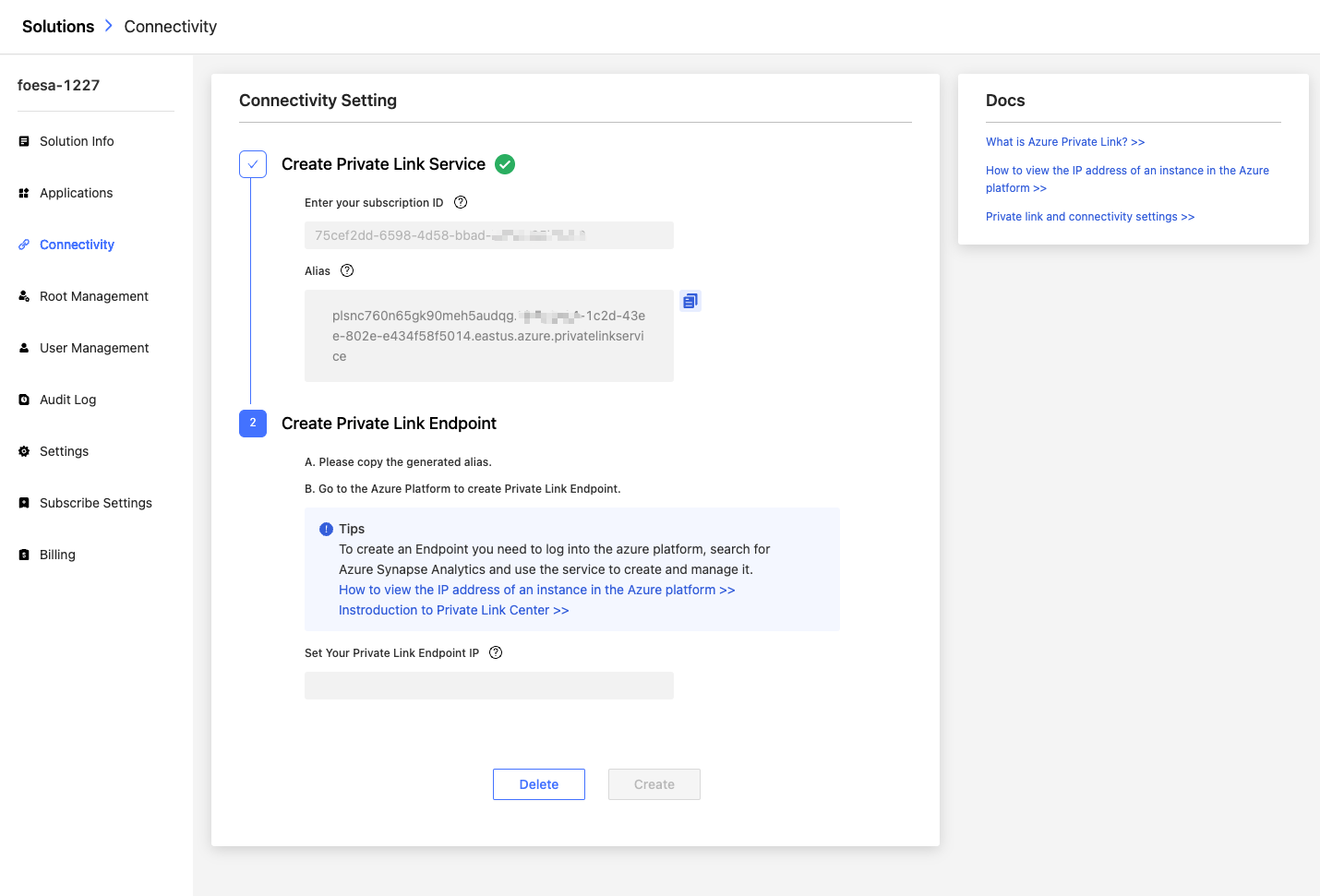Click the green check icon beside Private Link Service

[505, 164]
